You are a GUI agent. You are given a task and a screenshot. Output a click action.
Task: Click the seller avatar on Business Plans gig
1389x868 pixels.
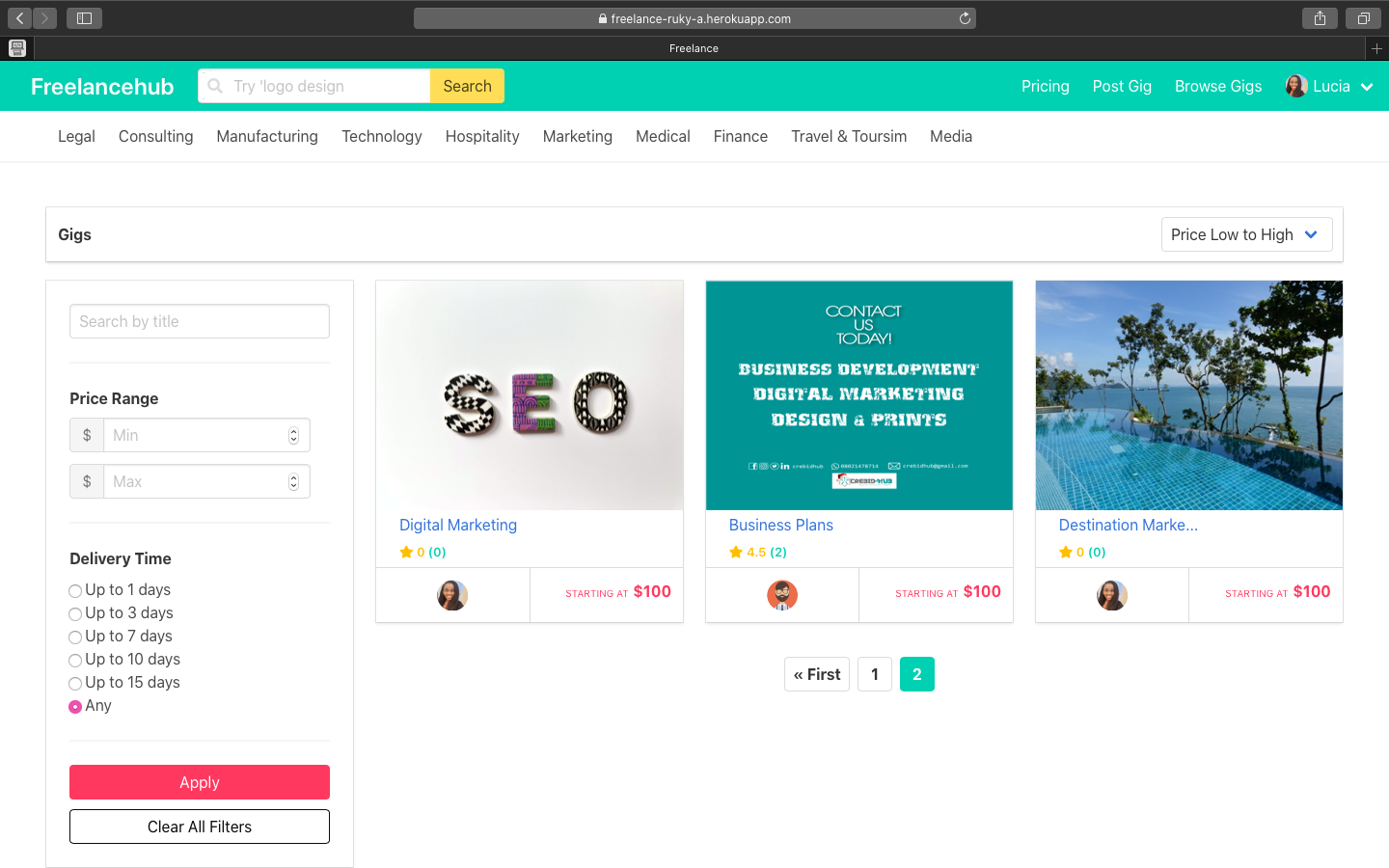pos(782,595)
